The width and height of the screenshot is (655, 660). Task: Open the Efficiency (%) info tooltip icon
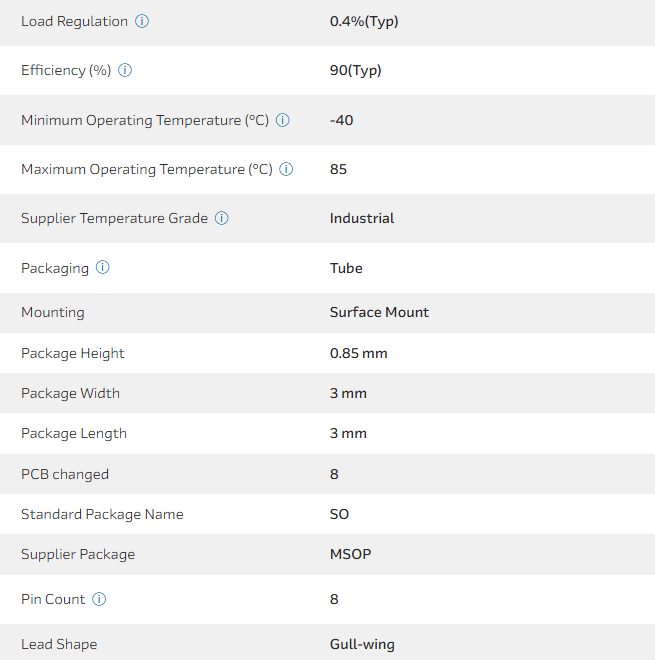[x=125, y=71]
